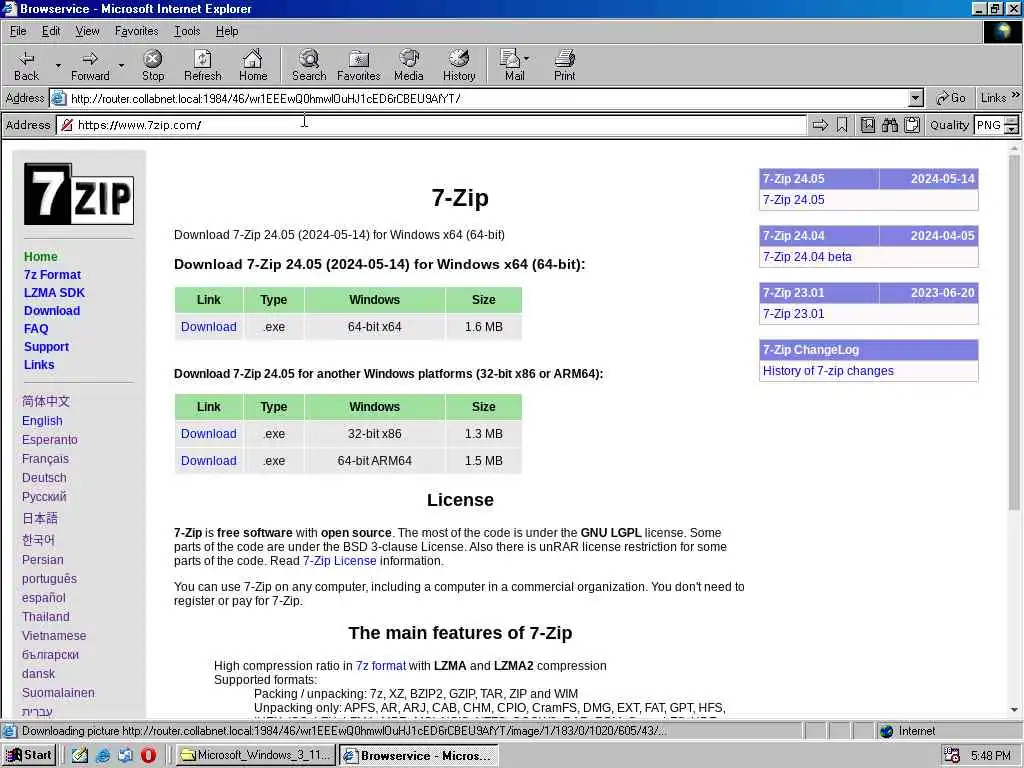Go to LZMA SDK sidebar link
The image size is (1024, 768).
[x=54, y=293]
